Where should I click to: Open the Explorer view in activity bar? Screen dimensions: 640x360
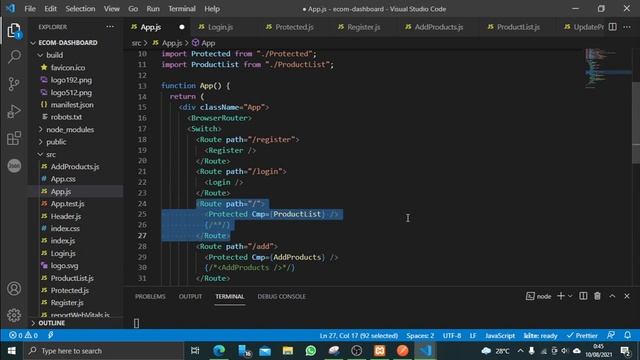14,31
